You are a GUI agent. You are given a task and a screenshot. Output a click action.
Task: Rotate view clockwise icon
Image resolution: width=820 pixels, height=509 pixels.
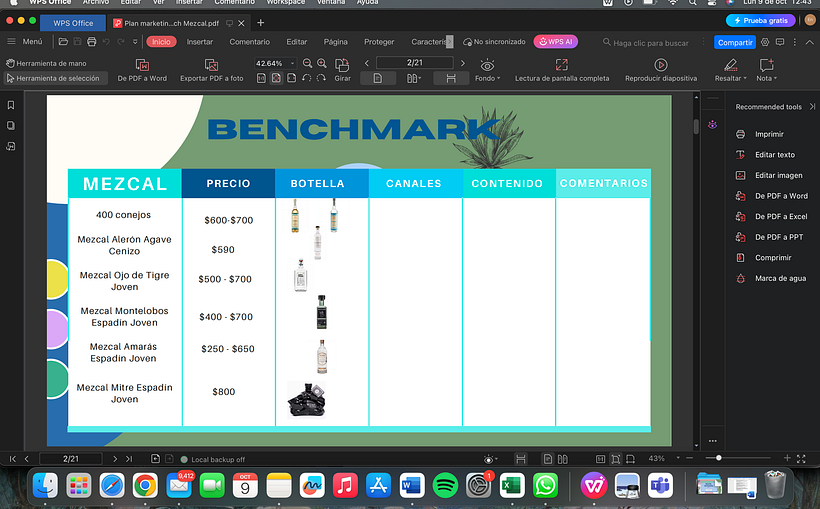[x=321, y=78]
